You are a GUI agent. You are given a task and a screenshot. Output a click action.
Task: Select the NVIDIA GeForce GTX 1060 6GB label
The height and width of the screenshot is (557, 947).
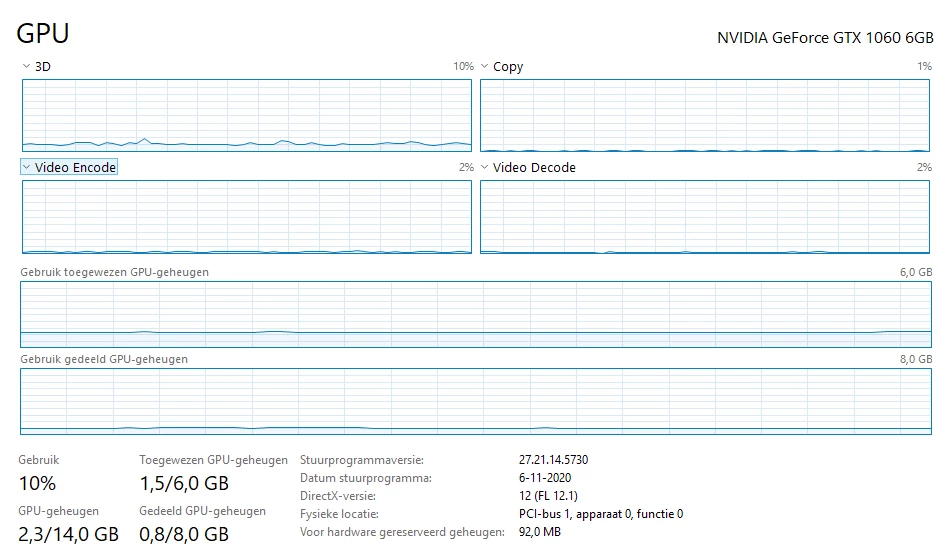tap(825, 38)
